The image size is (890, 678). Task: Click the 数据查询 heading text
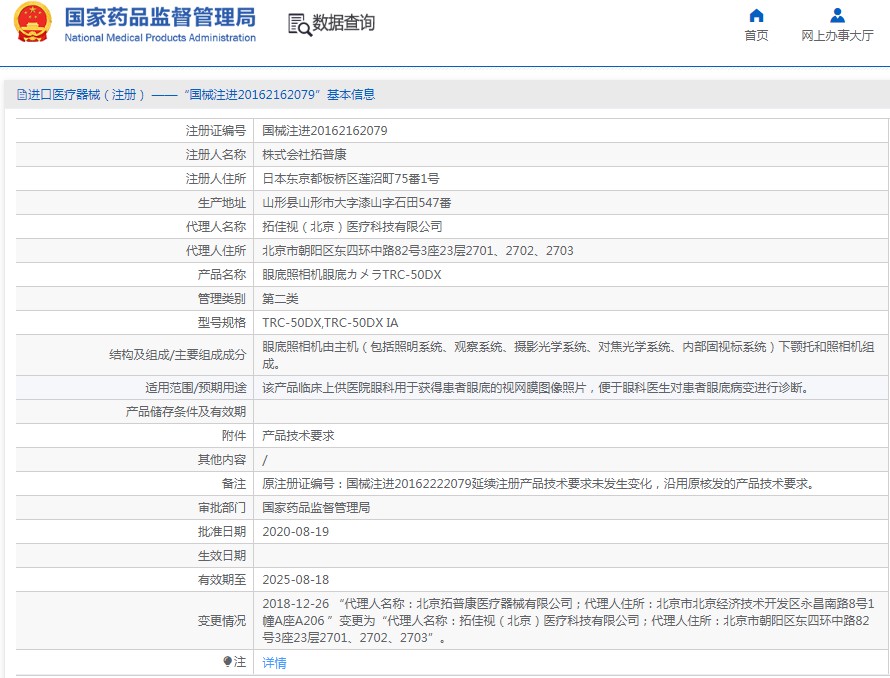click(343, 23)
